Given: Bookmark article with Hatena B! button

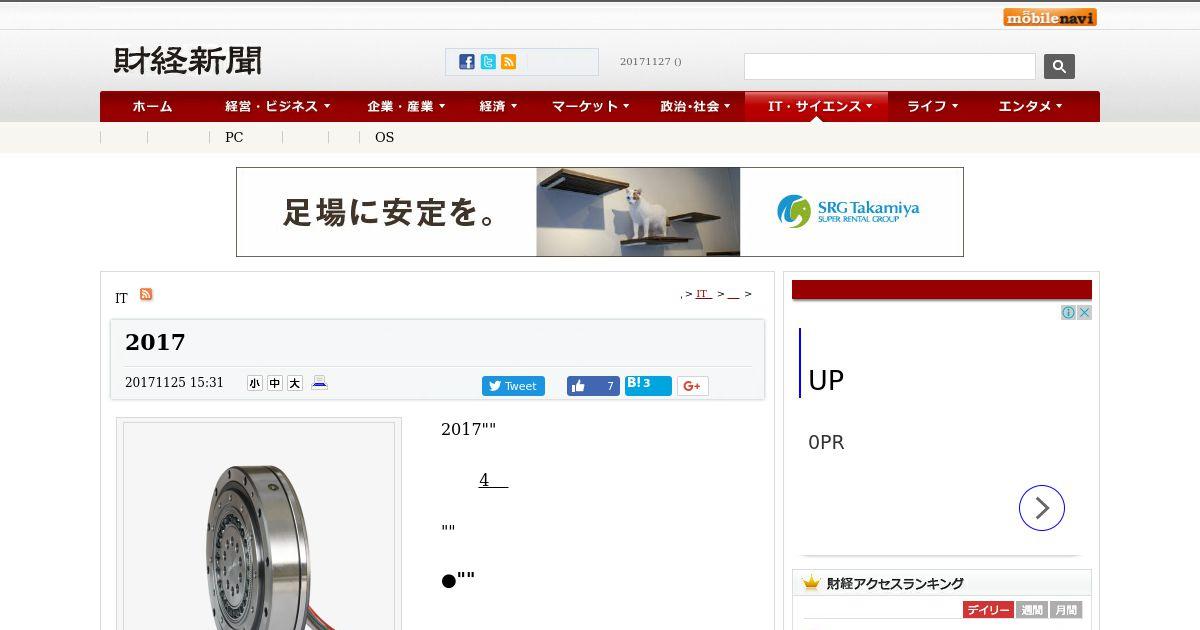Looking at the screenshot, I should (648, 386).
